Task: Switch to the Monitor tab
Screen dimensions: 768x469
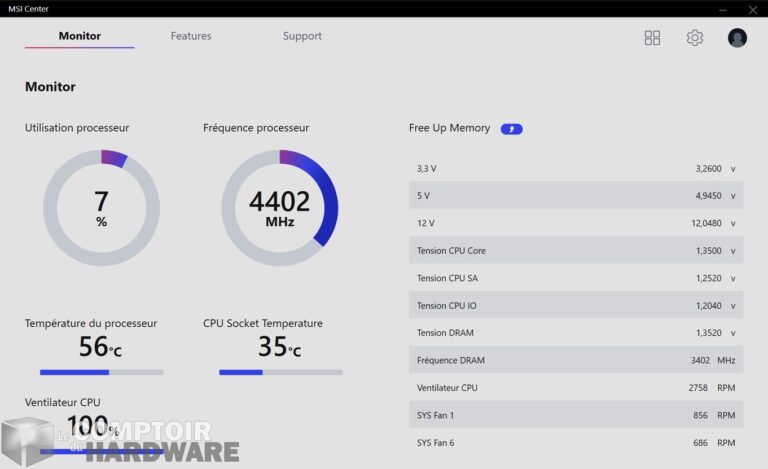Action: [x=79, y=36]
